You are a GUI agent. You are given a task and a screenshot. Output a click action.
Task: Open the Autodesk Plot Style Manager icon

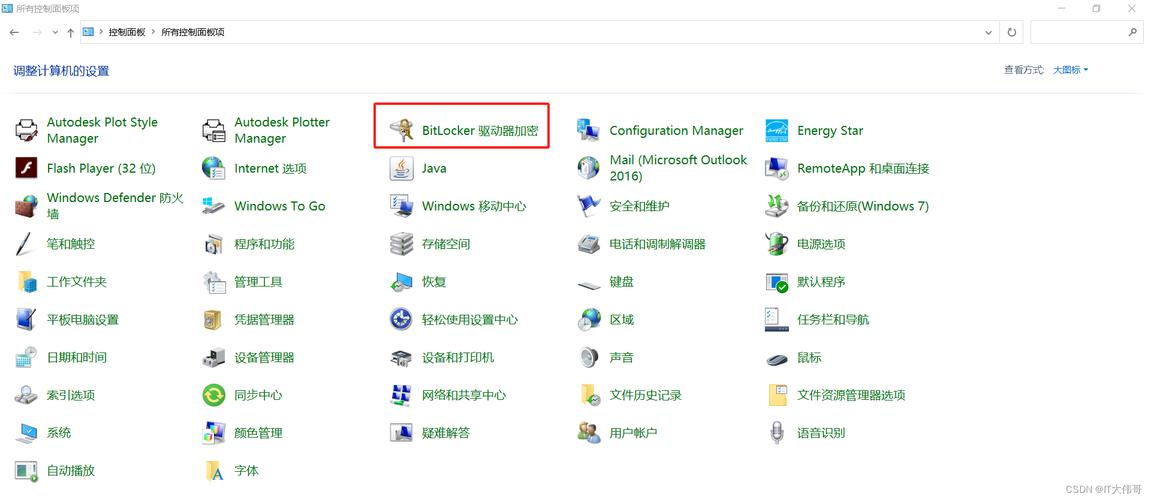point(26,131)
